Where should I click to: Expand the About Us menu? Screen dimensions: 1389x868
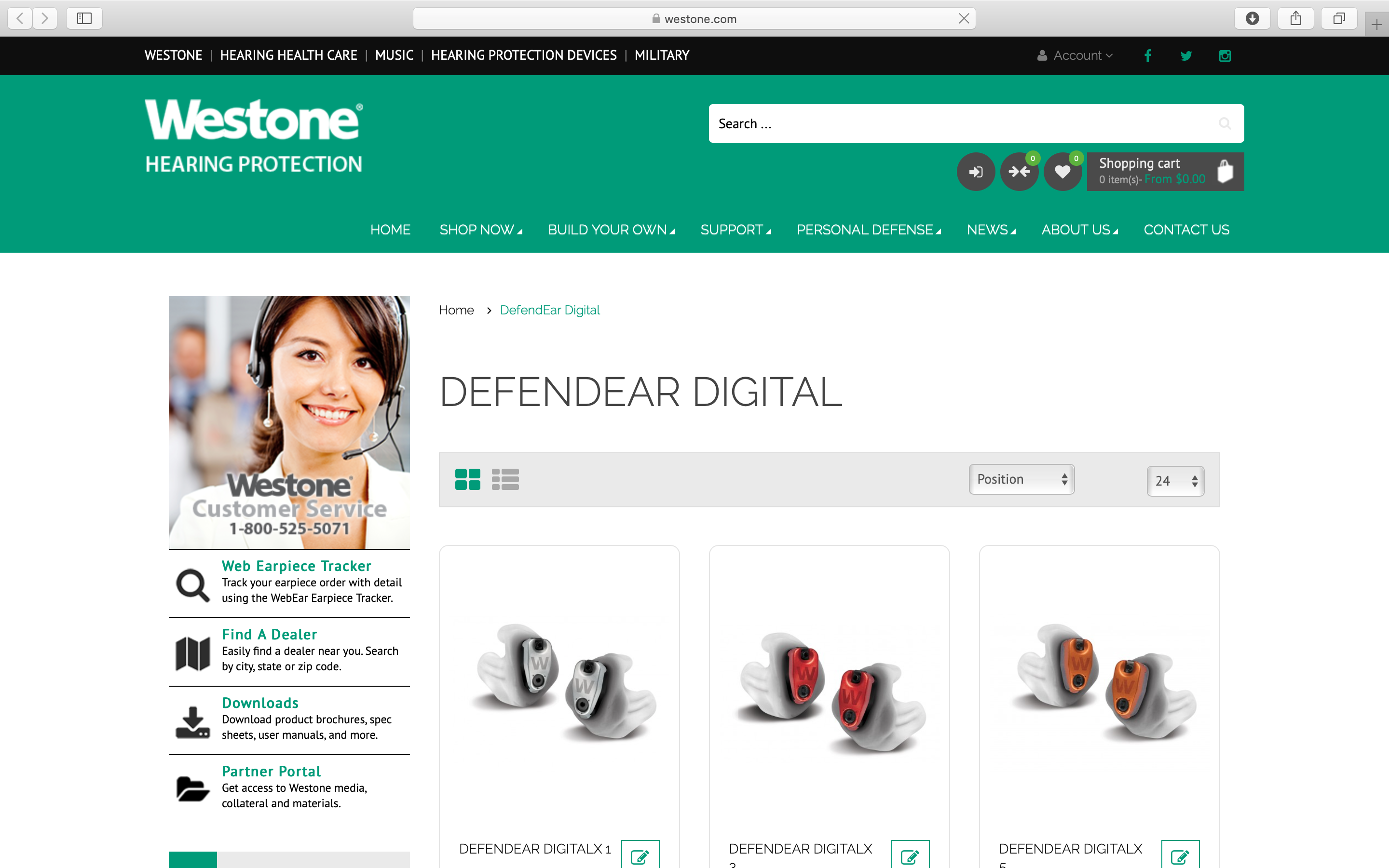click(x=1080, y=230)
